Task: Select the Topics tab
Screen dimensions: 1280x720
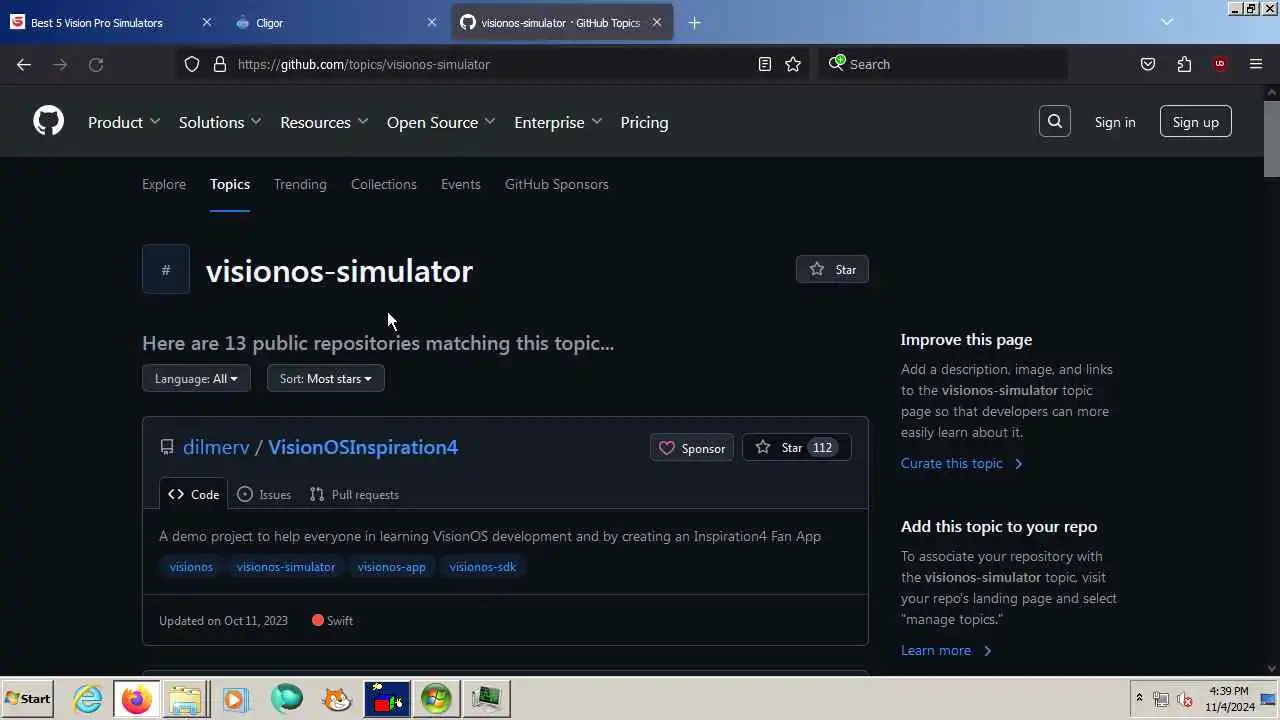Action: point(230,184)
